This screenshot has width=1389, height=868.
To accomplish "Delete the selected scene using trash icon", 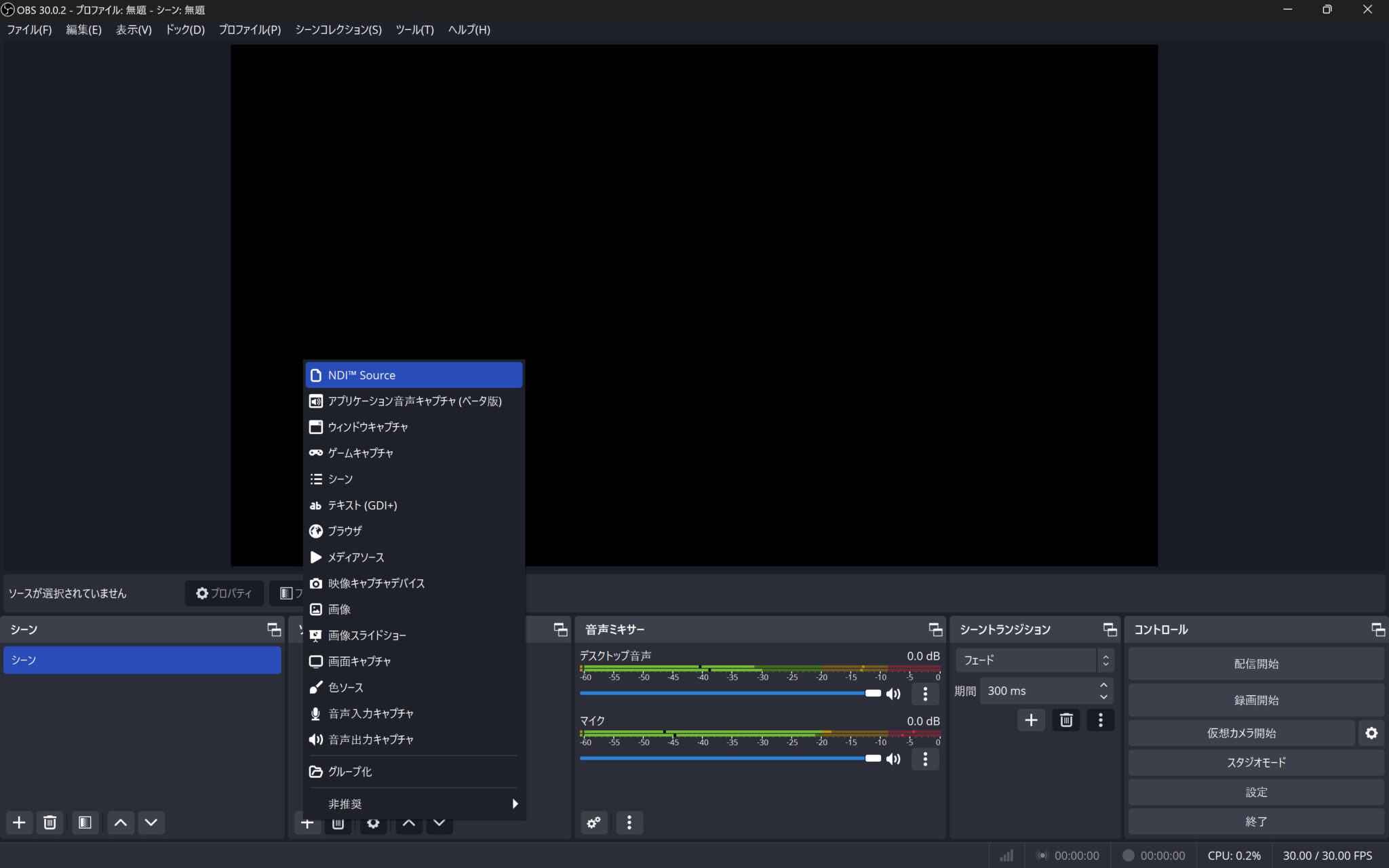I will [50, 823].
